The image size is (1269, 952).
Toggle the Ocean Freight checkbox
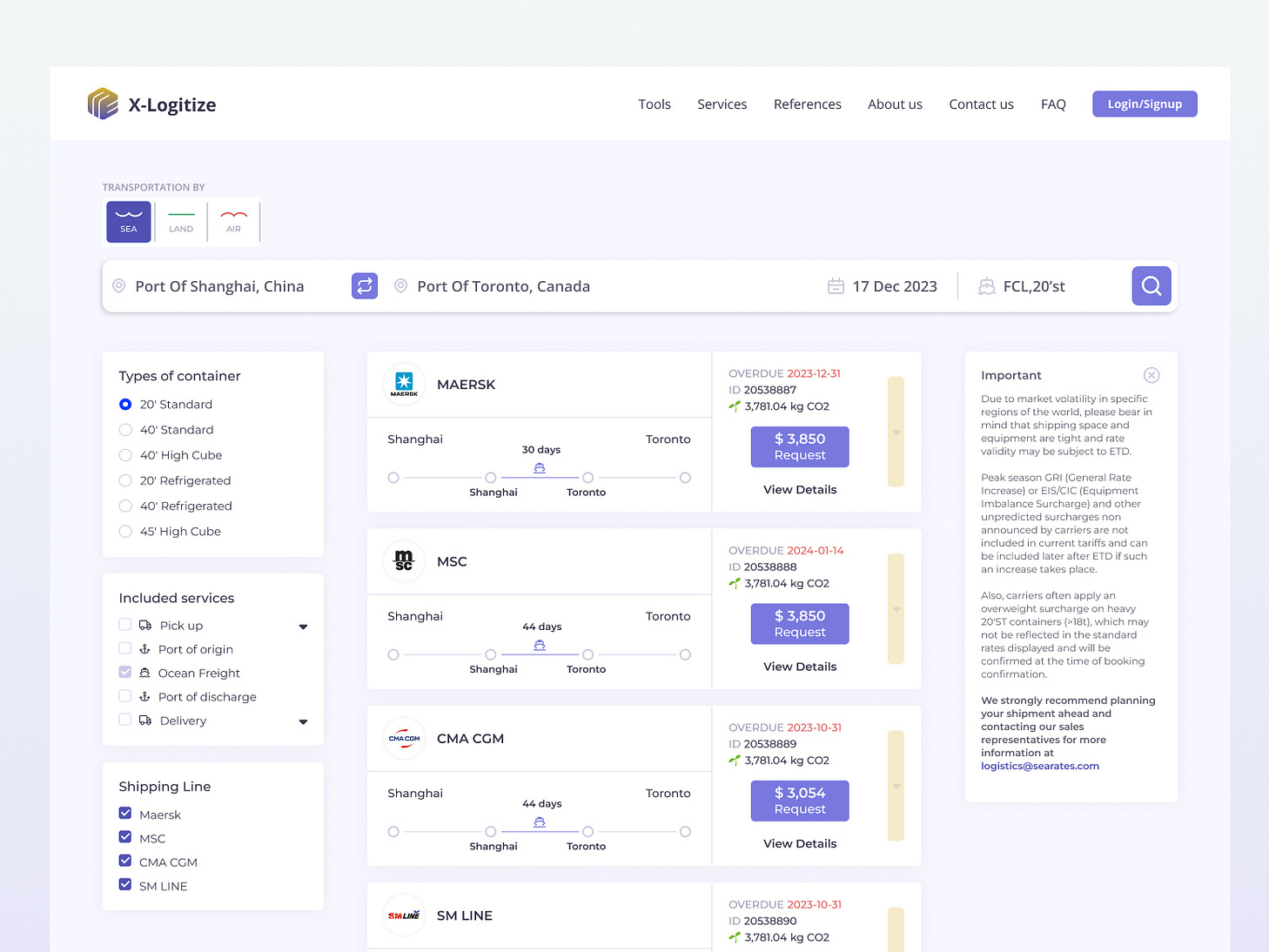coord(125,672)
